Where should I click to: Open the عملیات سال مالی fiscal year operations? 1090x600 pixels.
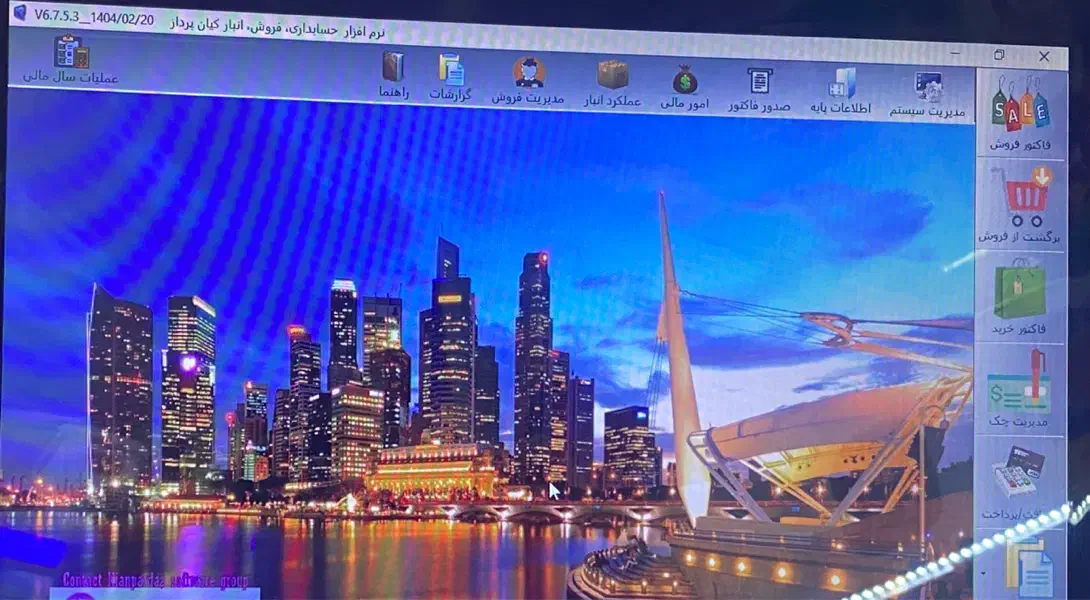[x=70, y=61]
